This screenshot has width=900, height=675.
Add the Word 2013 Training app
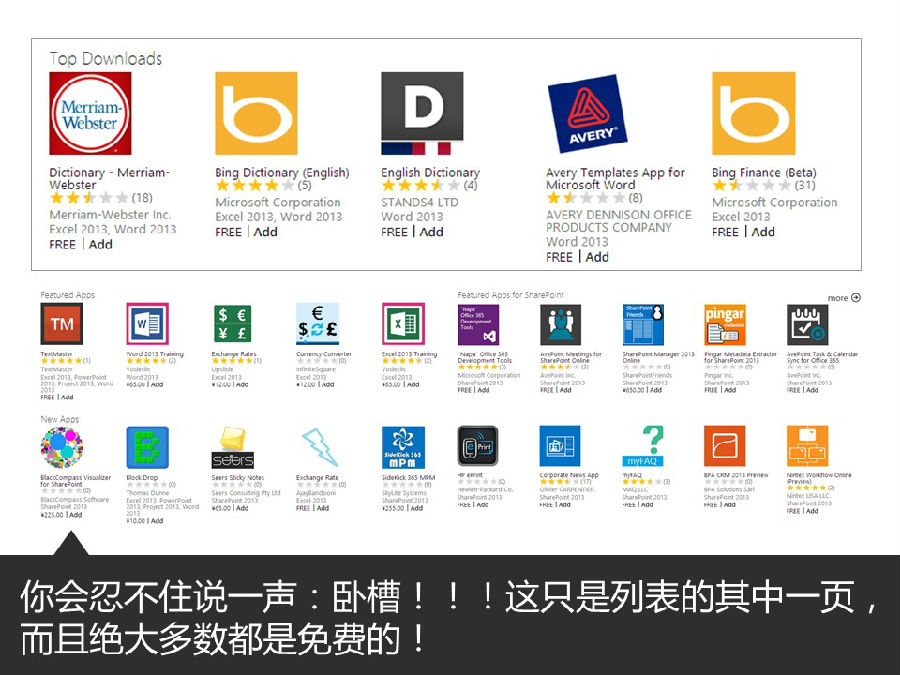(157, 385)
